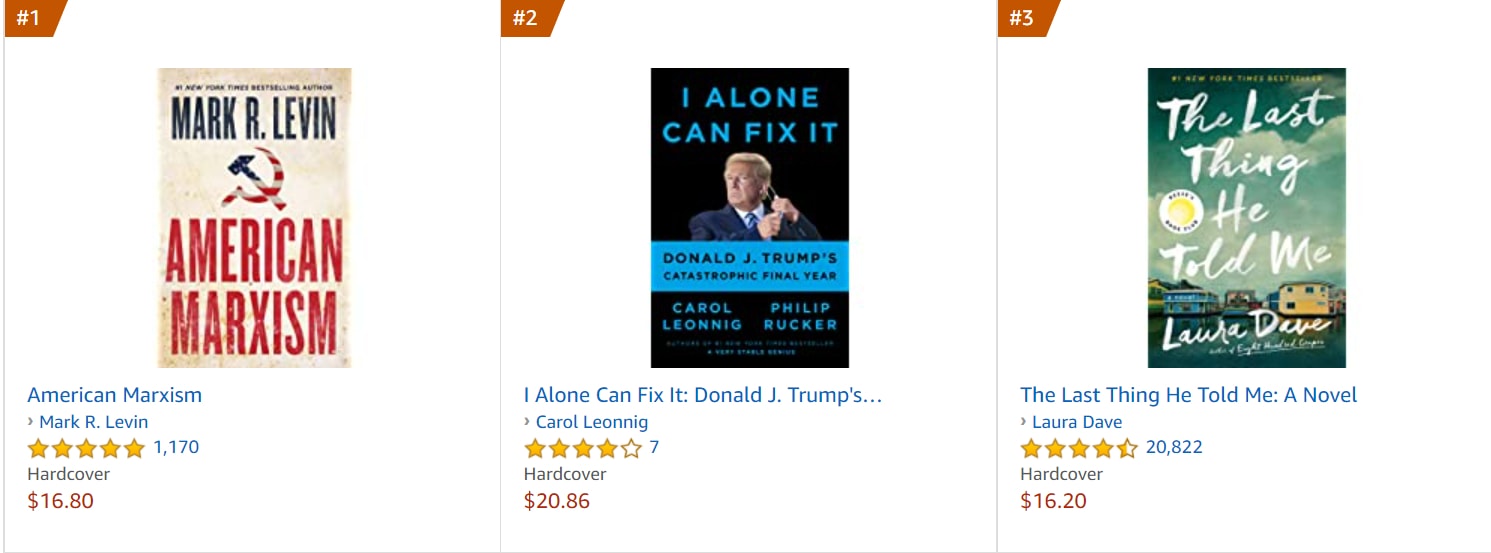Image resolution: width=1491 pixels, height=553 pixels.
Task: Open the I Alone Can Fix It title link
Action: click(703, 395)
